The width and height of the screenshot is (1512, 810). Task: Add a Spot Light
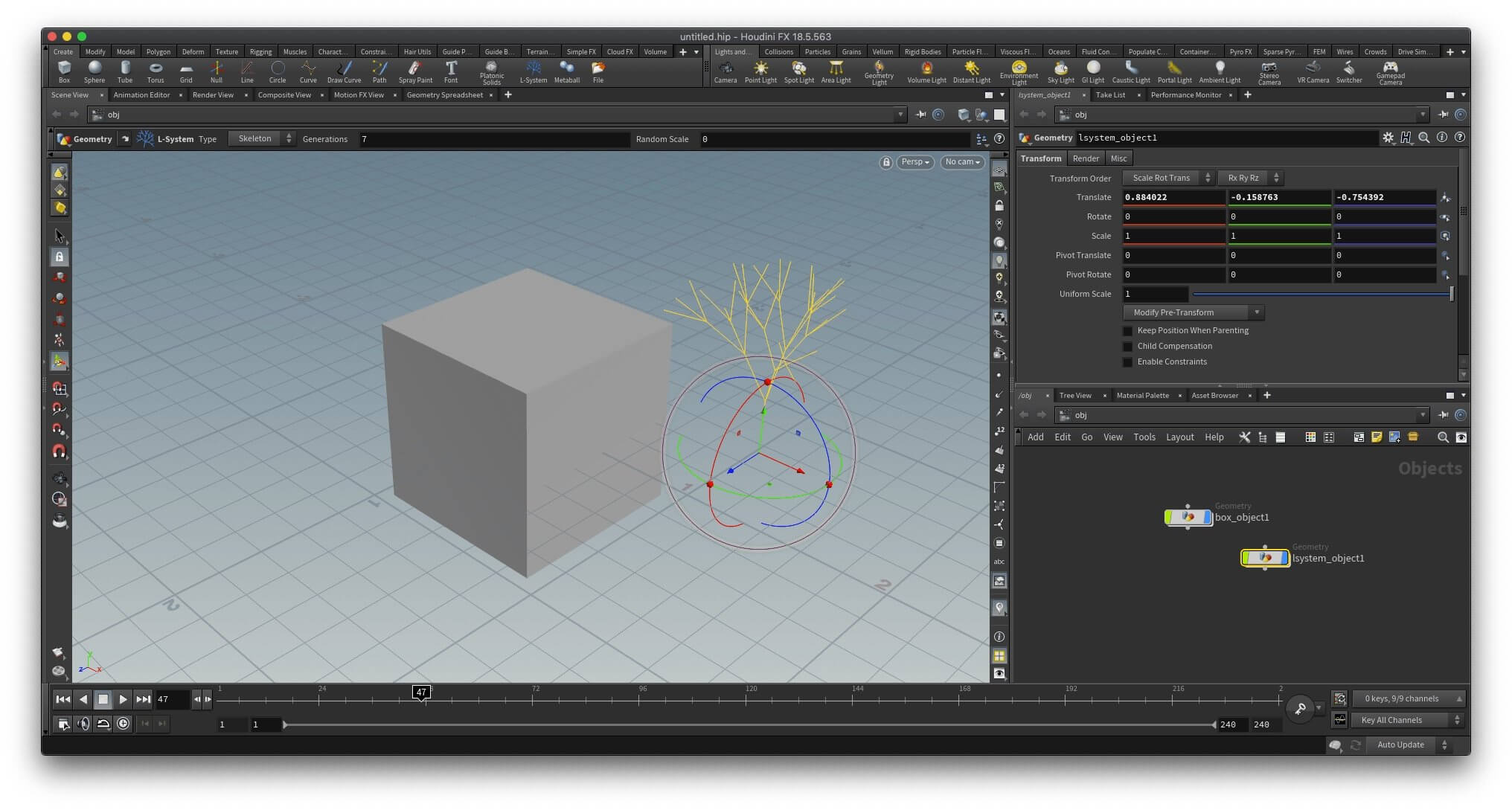pos(799,71)
